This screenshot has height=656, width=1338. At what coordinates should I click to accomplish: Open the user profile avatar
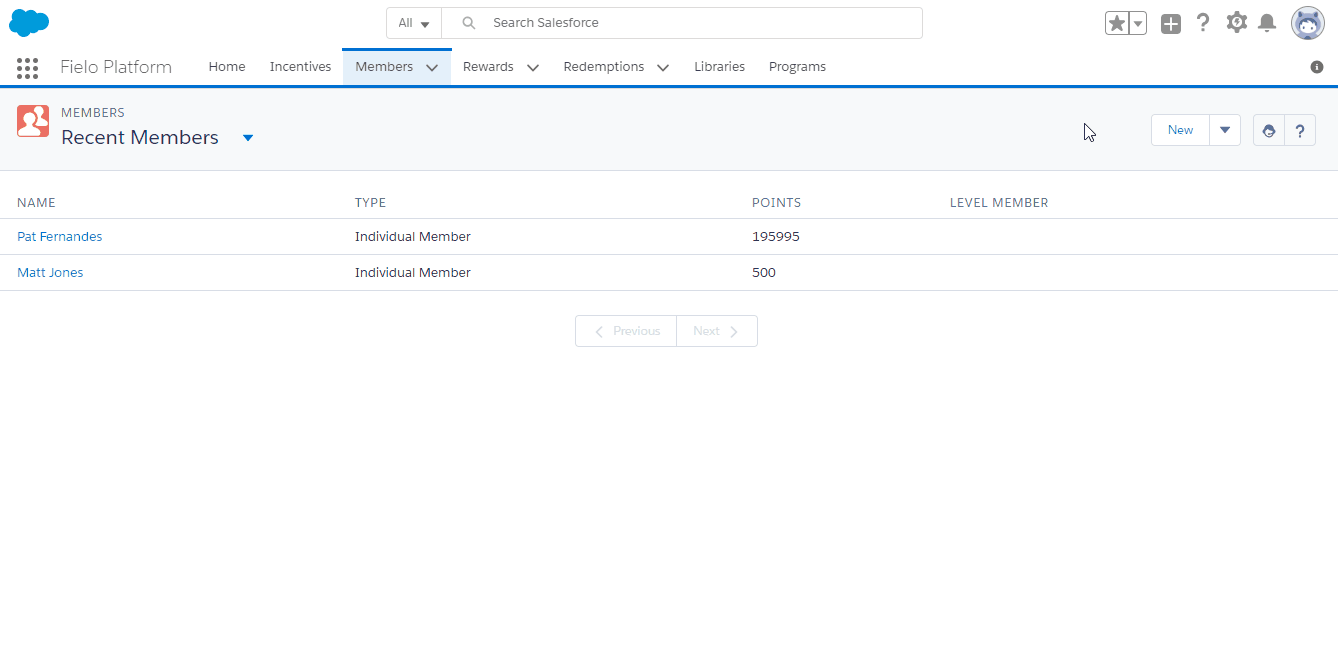point(1307,23)
